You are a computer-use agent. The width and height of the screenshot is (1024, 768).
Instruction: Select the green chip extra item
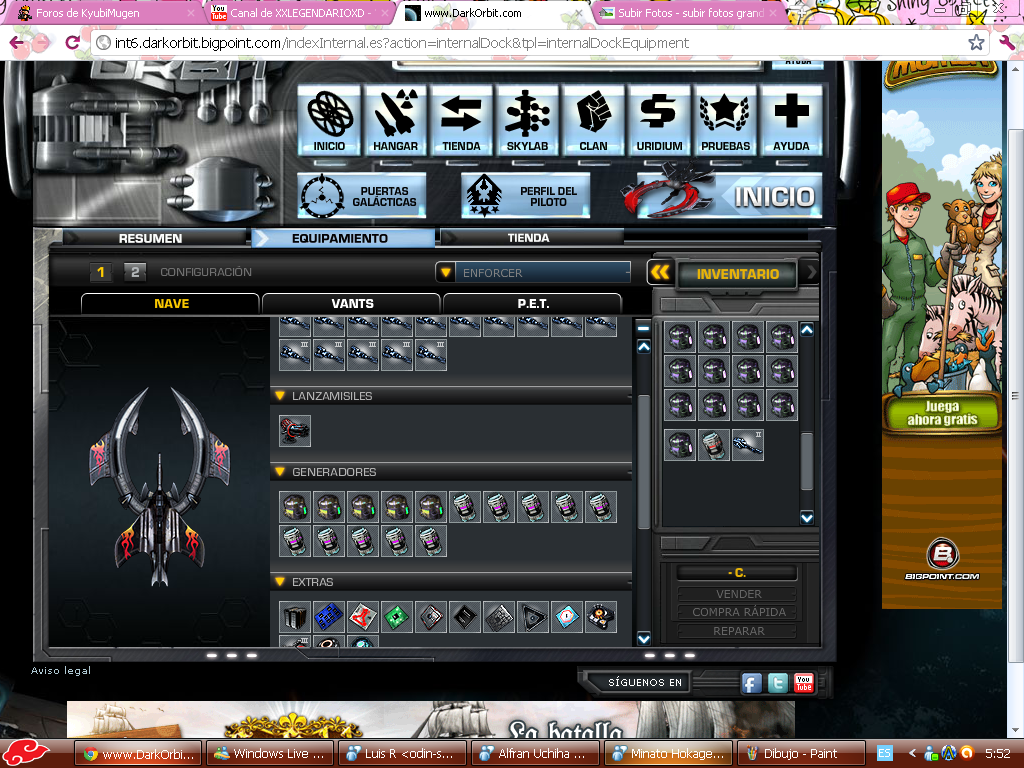click(397, 617)
